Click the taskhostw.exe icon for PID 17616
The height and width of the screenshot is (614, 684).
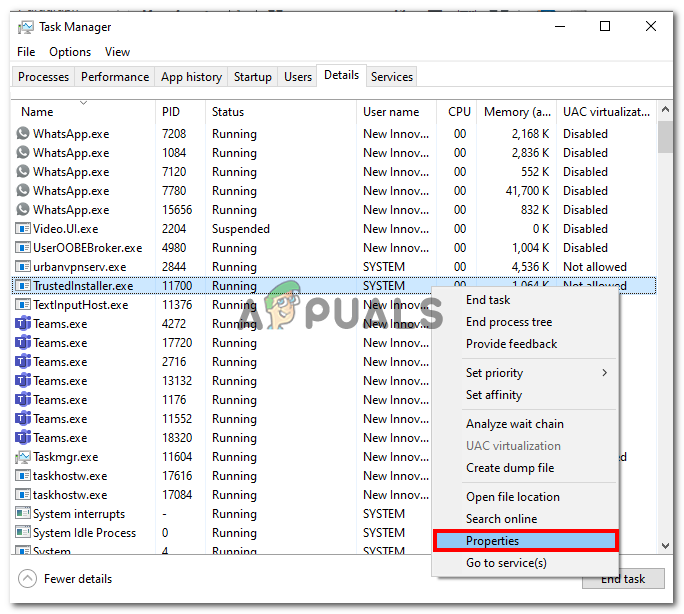pyautogui.click(x=23, y=476)
